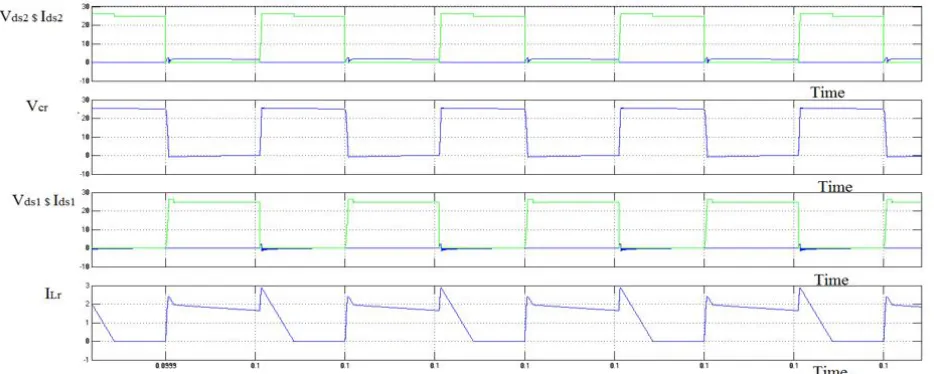Click the '0.0999' time axis tick
Image resolution: width=934 pixels, height=374 pixels.
165,367
